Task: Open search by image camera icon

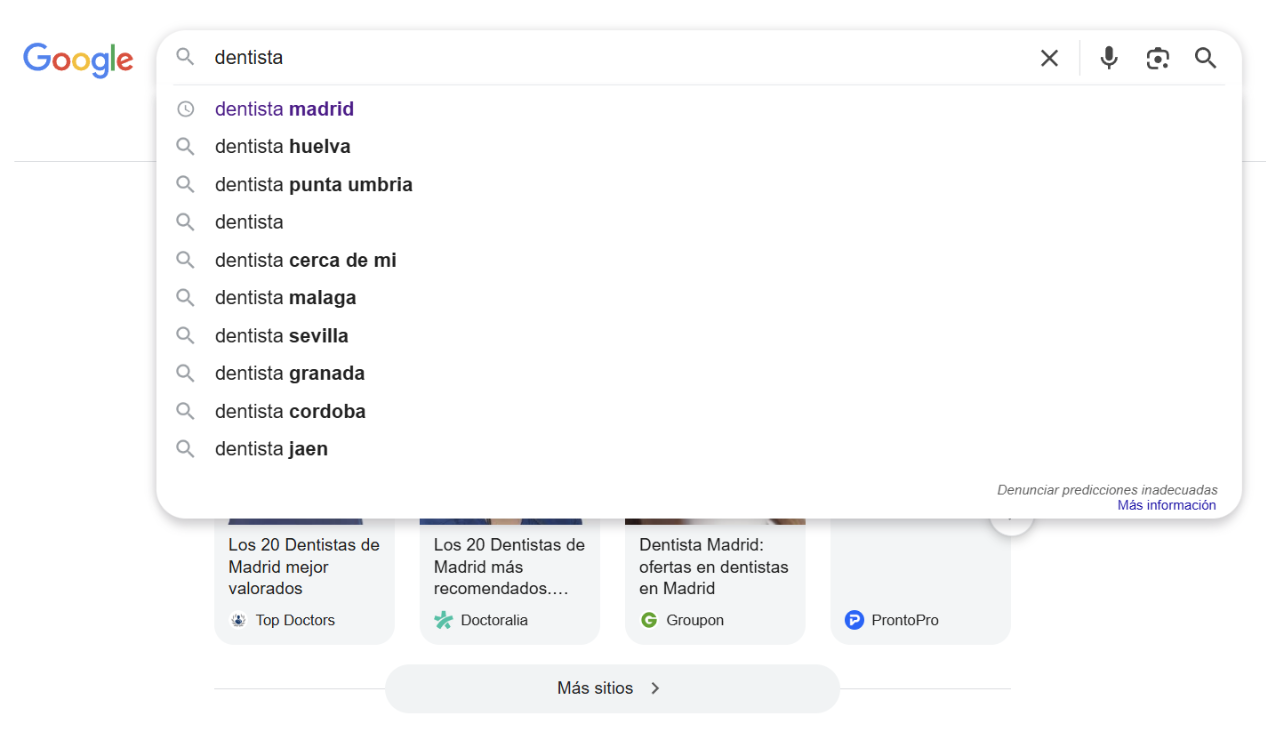Action: (x=1157, y=58)
